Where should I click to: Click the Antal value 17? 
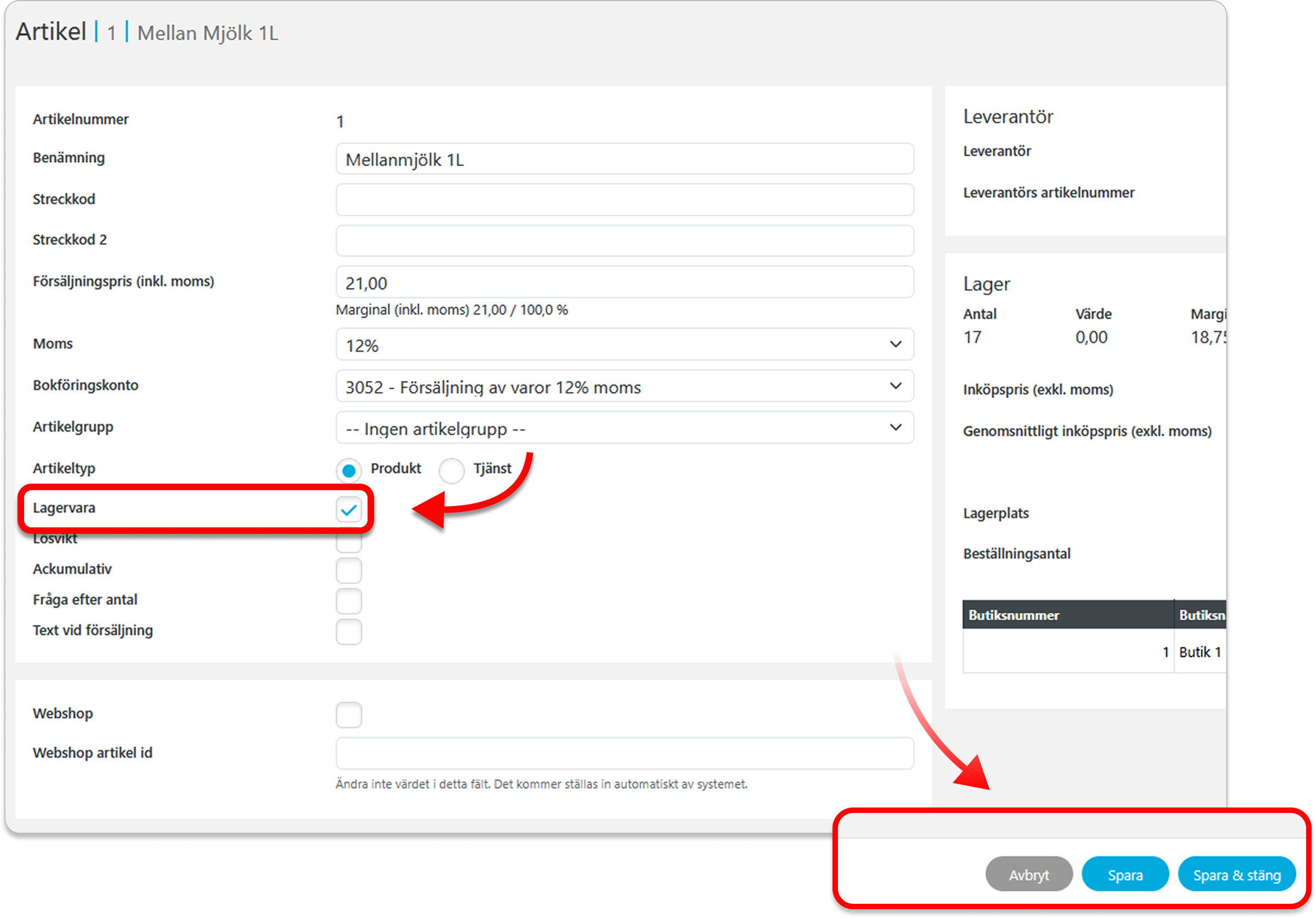tap(972, 336)
